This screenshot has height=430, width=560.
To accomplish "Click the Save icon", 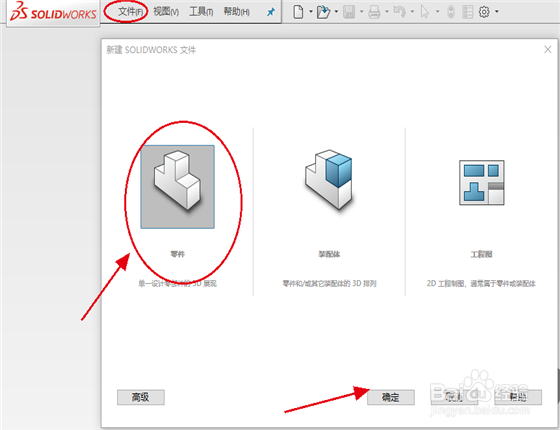I will point(349,12).
